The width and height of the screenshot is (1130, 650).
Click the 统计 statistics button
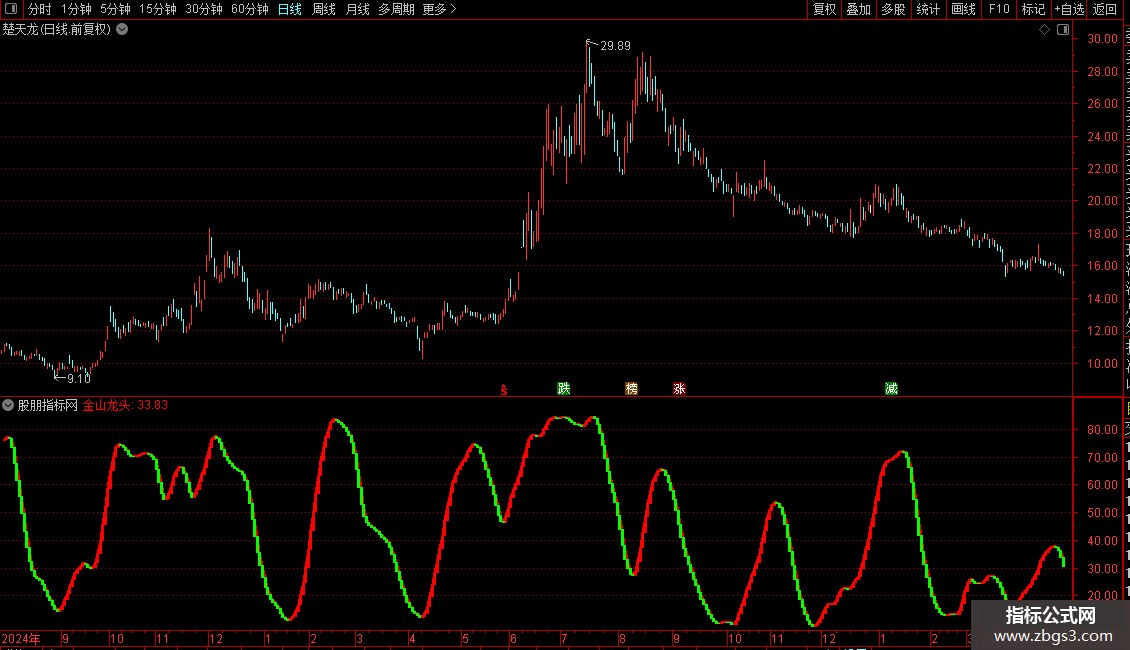click(x=928, y=9)
